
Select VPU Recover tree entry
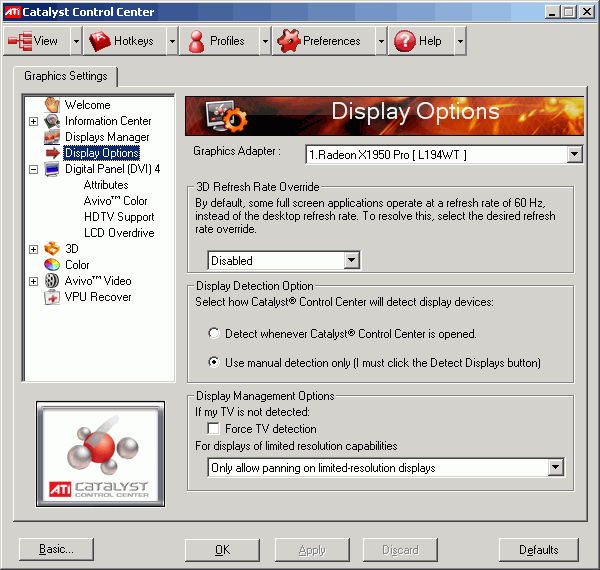(x=98, y=297)
